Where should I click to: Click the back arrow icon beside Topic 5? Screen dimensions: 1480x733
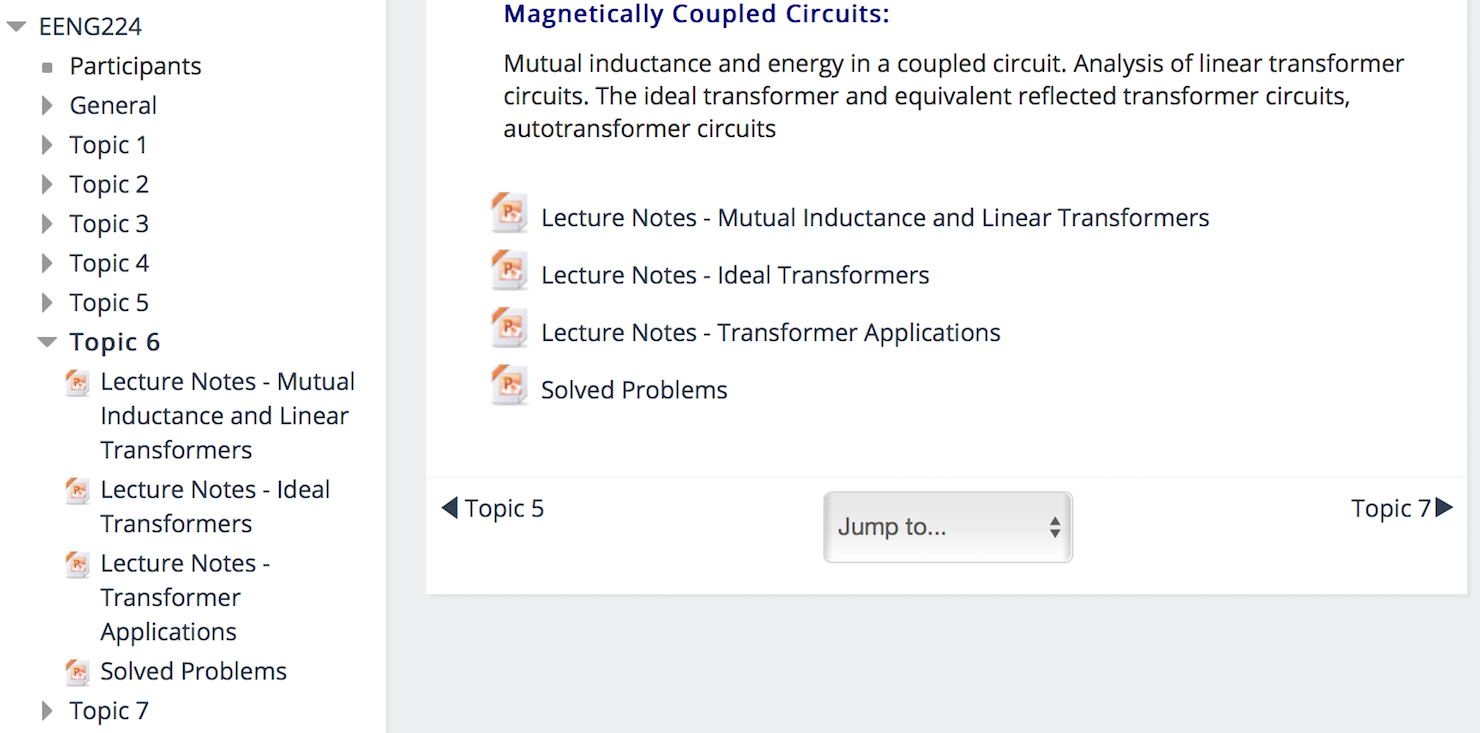[x=449, y=507]
